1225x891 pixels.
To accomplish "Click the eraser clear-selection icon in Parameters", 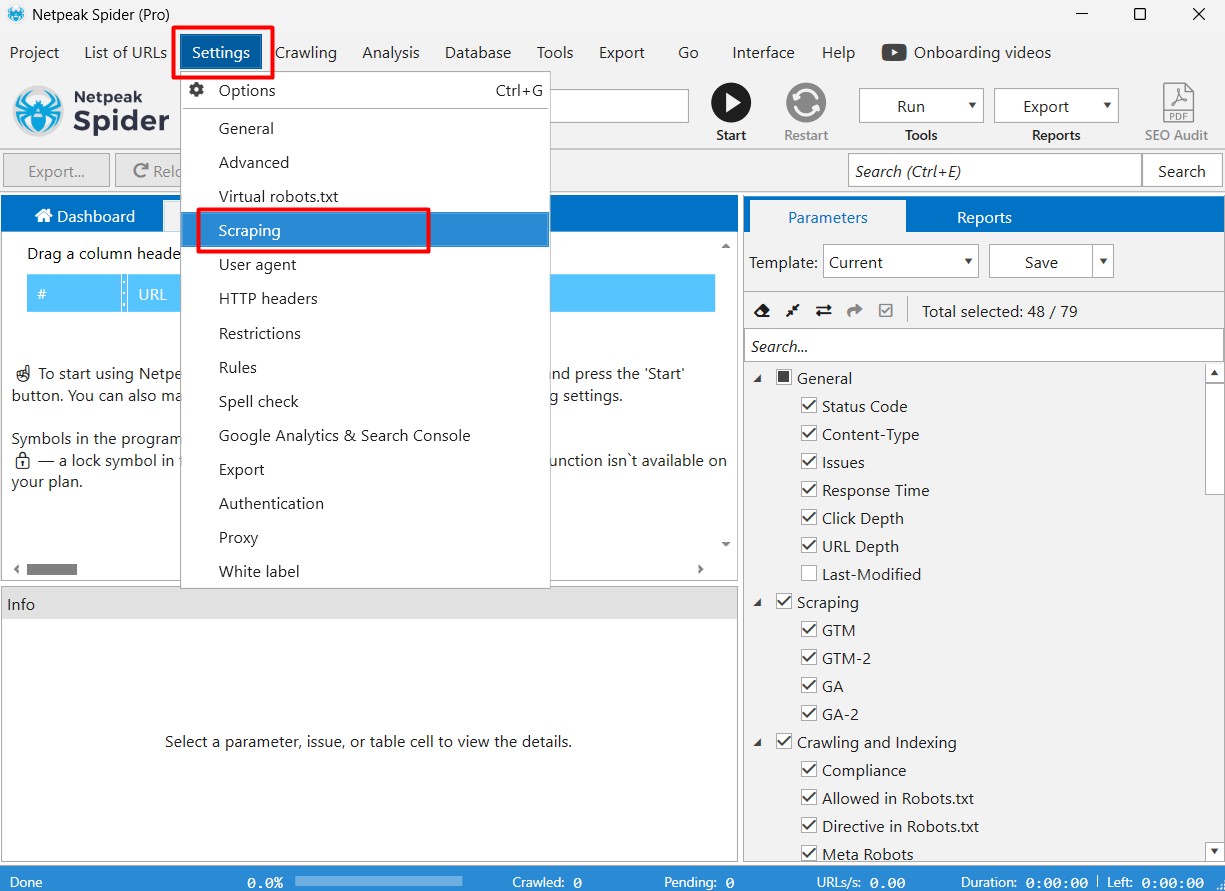I will pos(762,311).
